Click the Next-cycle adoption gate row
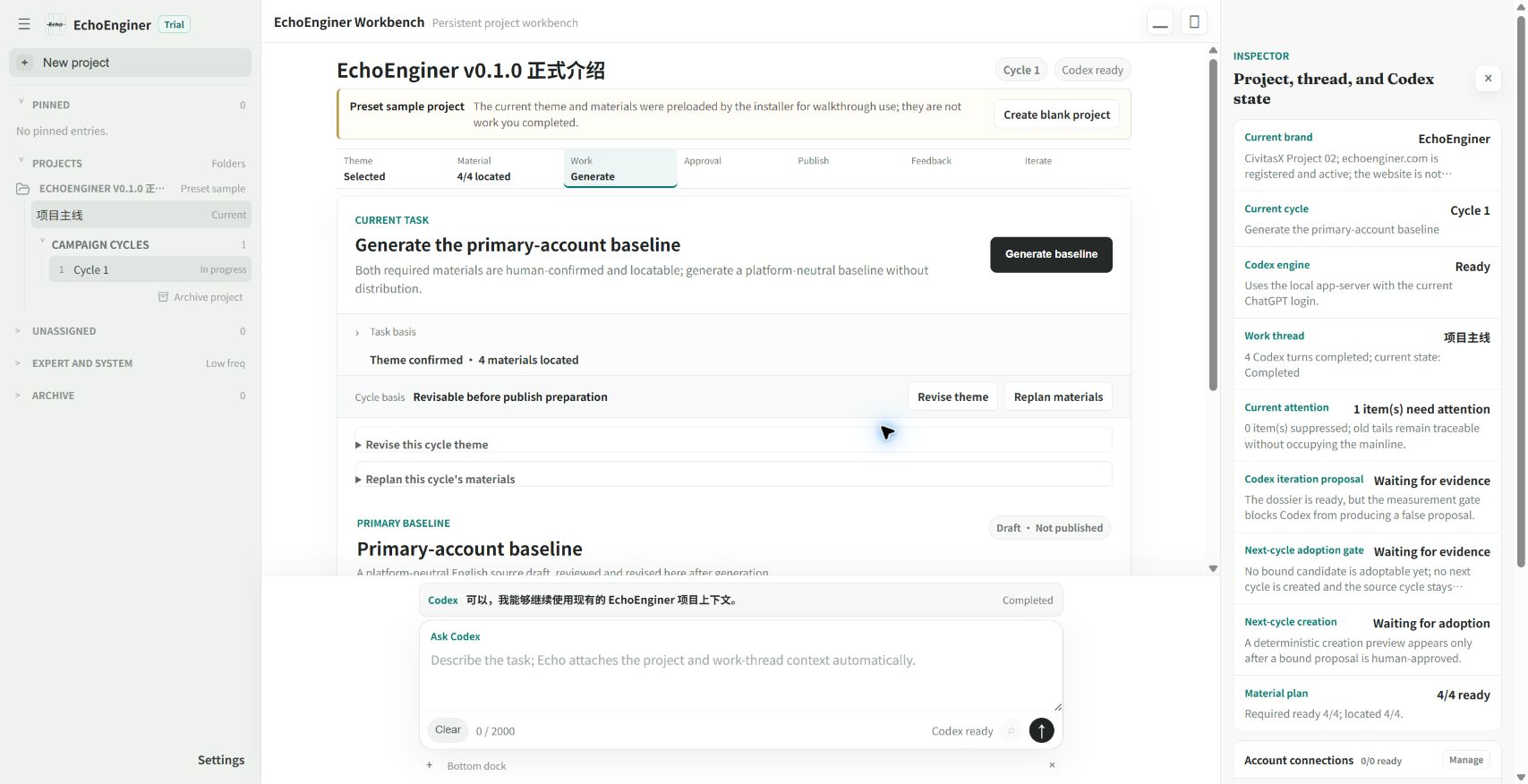The height and width of the screenshot is (784, 1528). pyautogui.click(x=1367, y=568)
